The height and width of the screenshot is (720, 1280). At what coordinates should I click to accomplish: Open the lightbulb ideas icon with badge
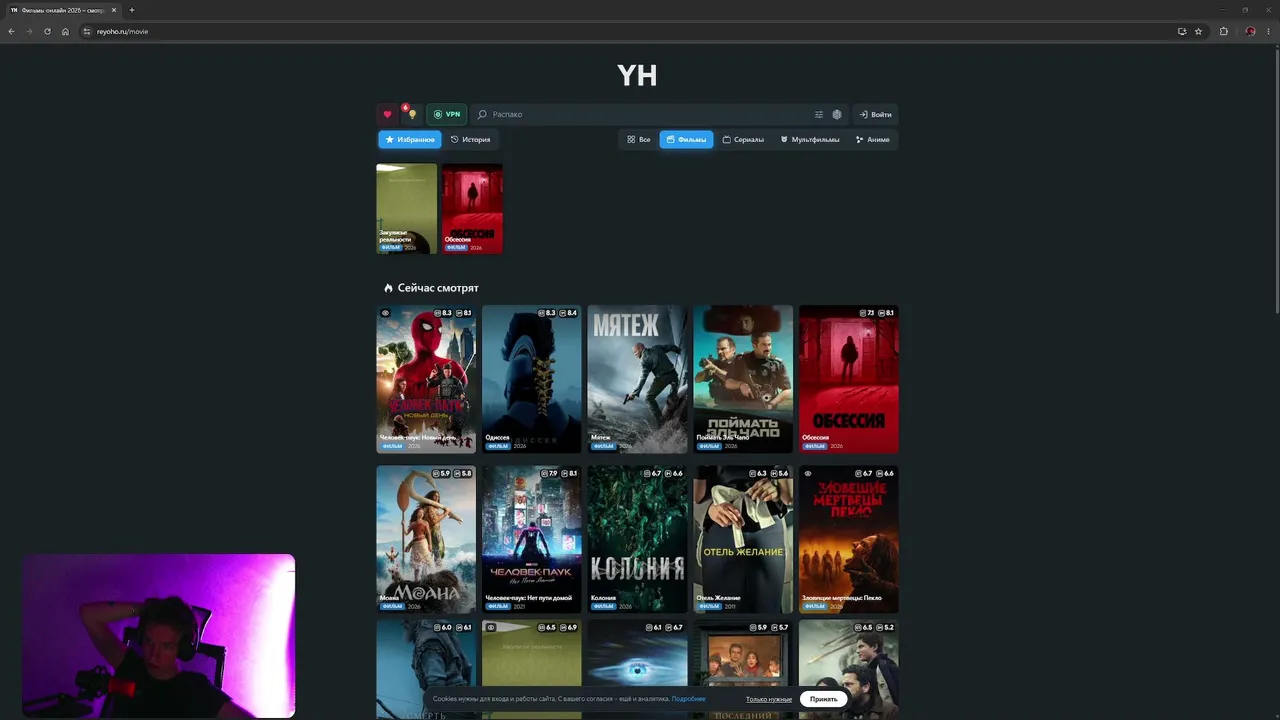coord(411,115)
